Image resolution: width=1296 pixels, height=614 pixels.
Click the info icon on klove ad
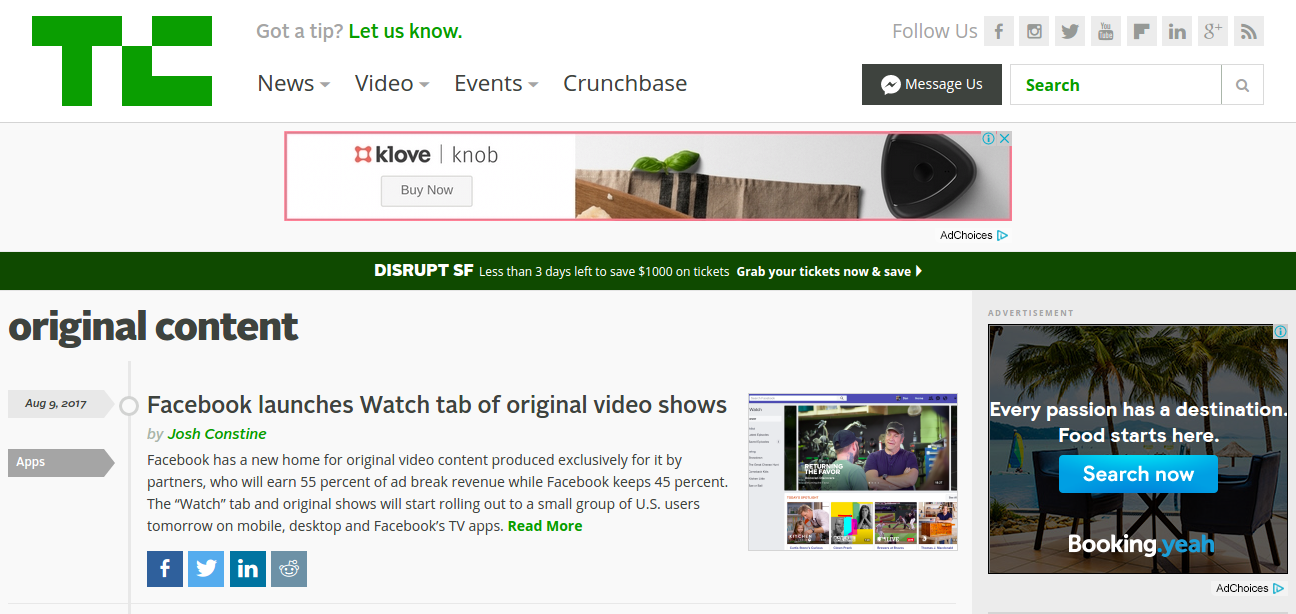[x=989, y=139]
